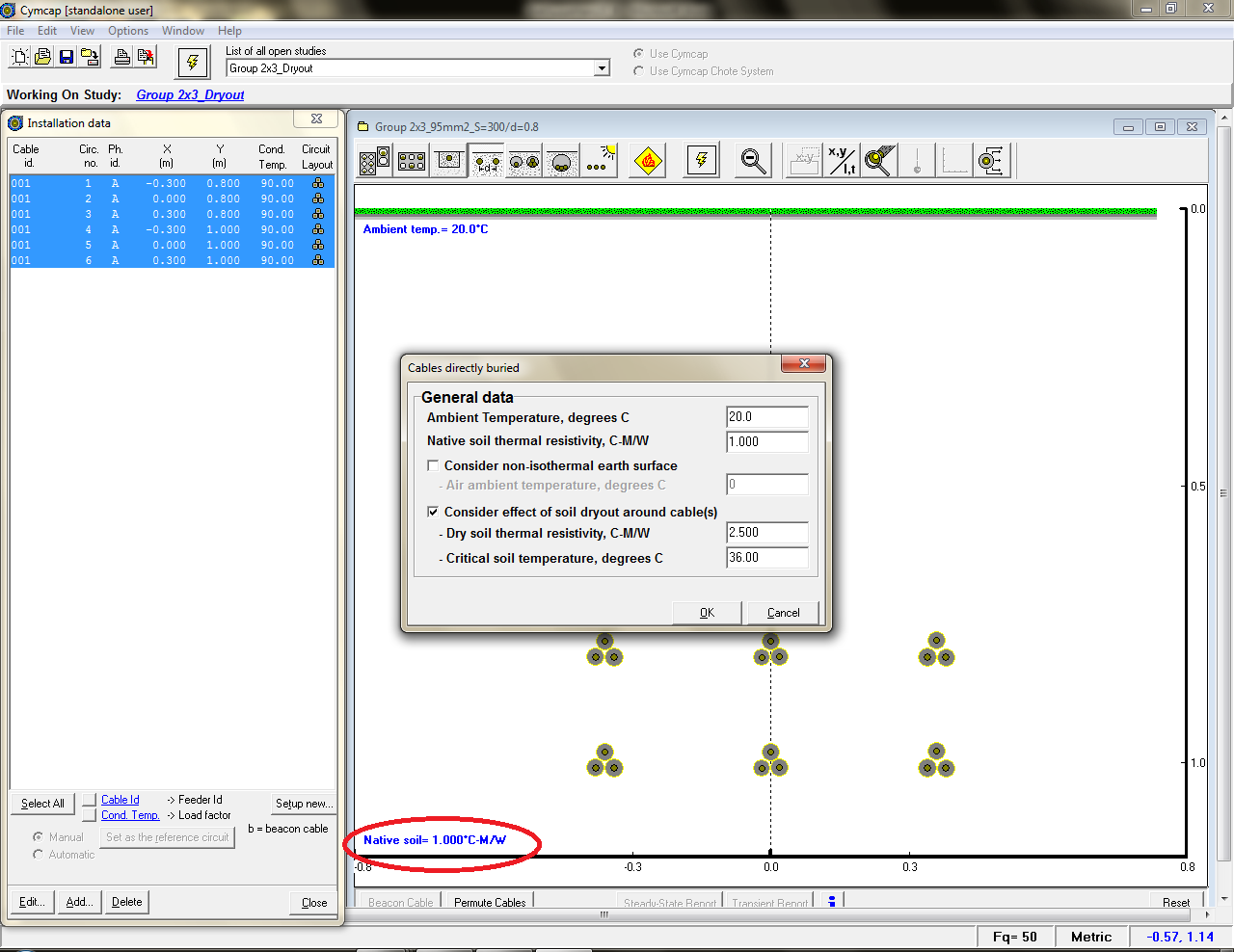
Task: Click OK in Cables directly buried dialog
Action: (707, 613)
